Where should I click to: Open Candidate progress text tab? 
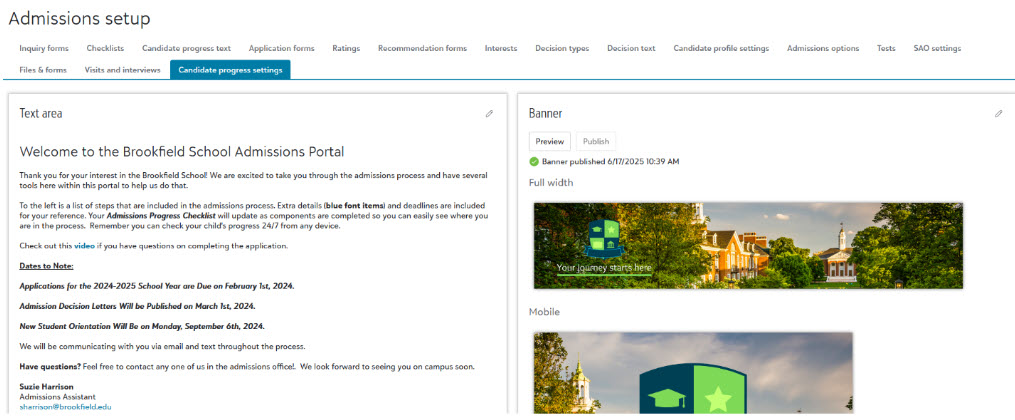pos(186,49)
